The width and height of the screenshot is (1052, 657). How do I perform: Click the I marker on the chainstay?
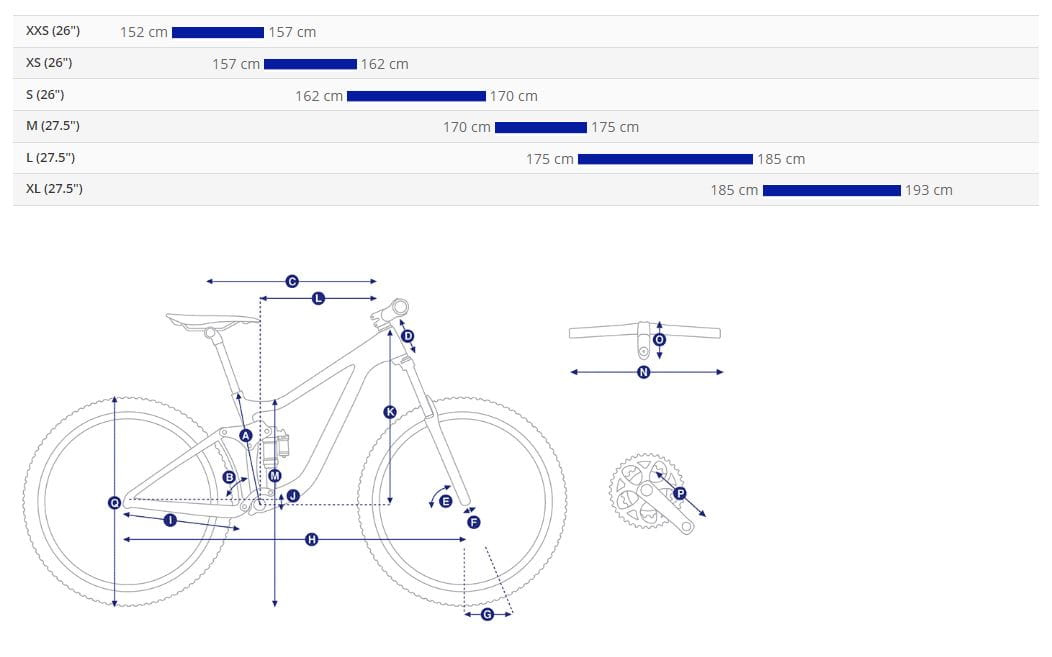click(x=170, y=520)
